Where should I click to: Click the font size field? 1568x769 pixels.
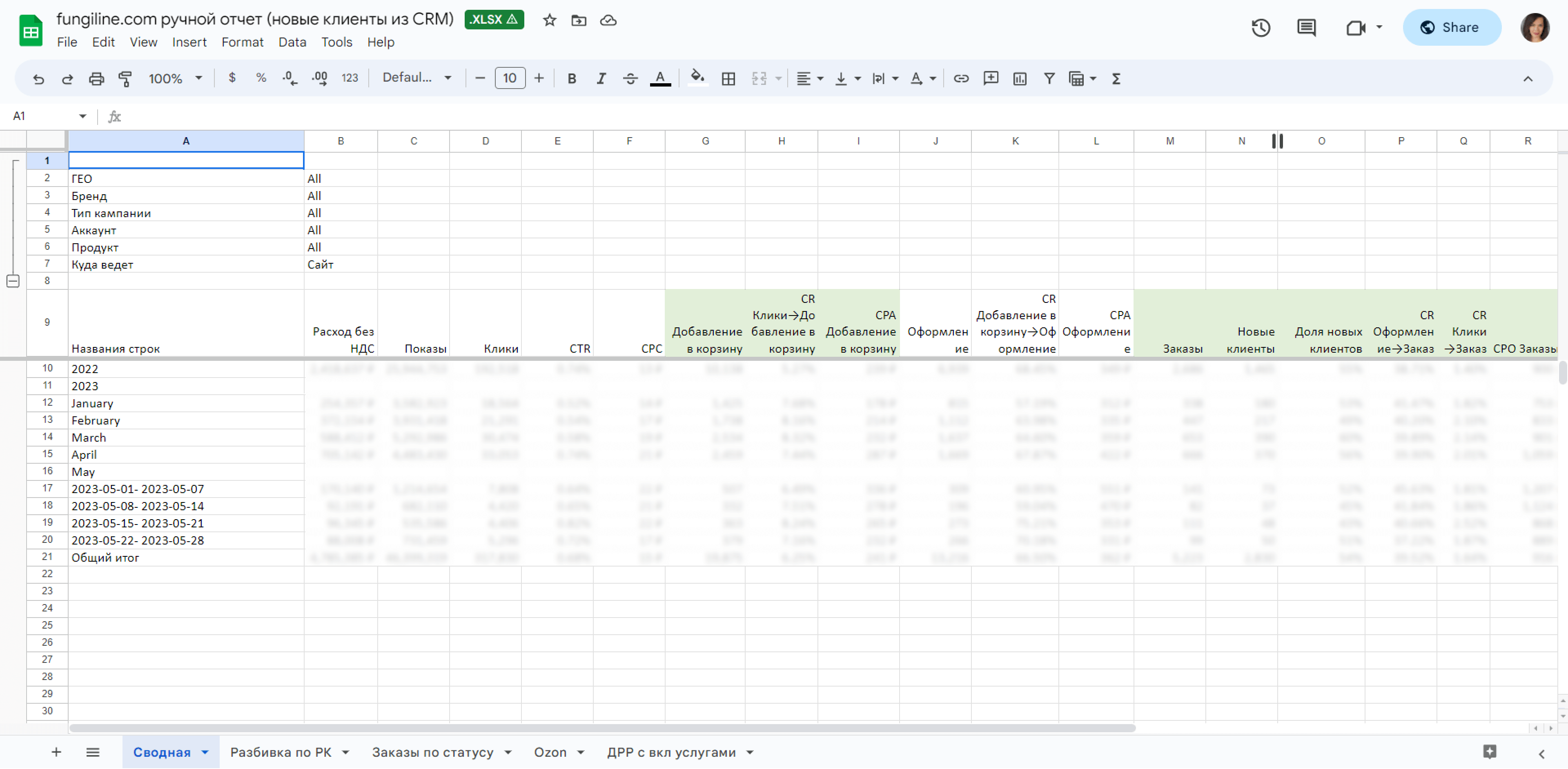(x=510, y=78)
